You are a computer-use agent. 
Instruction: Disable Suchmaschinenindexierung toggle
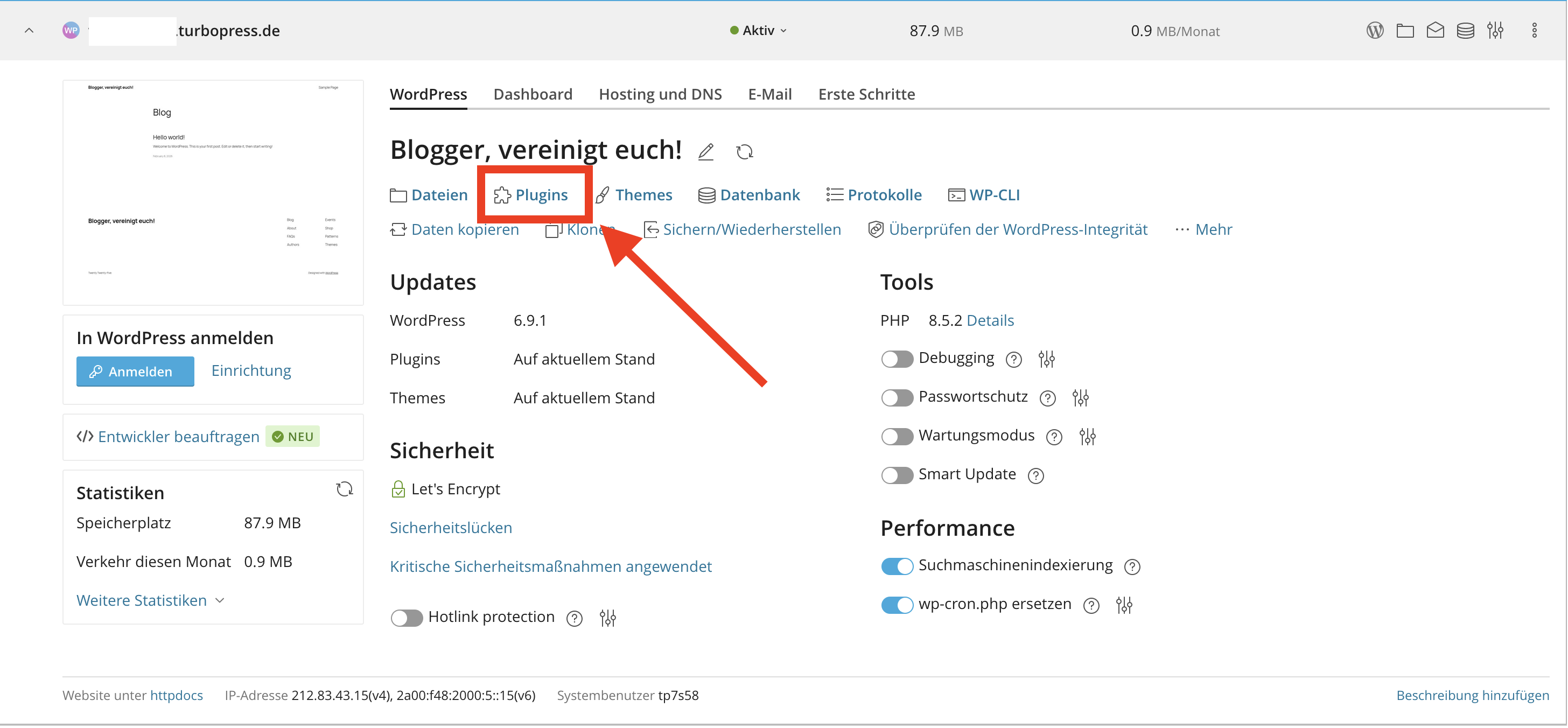(897, 566)
